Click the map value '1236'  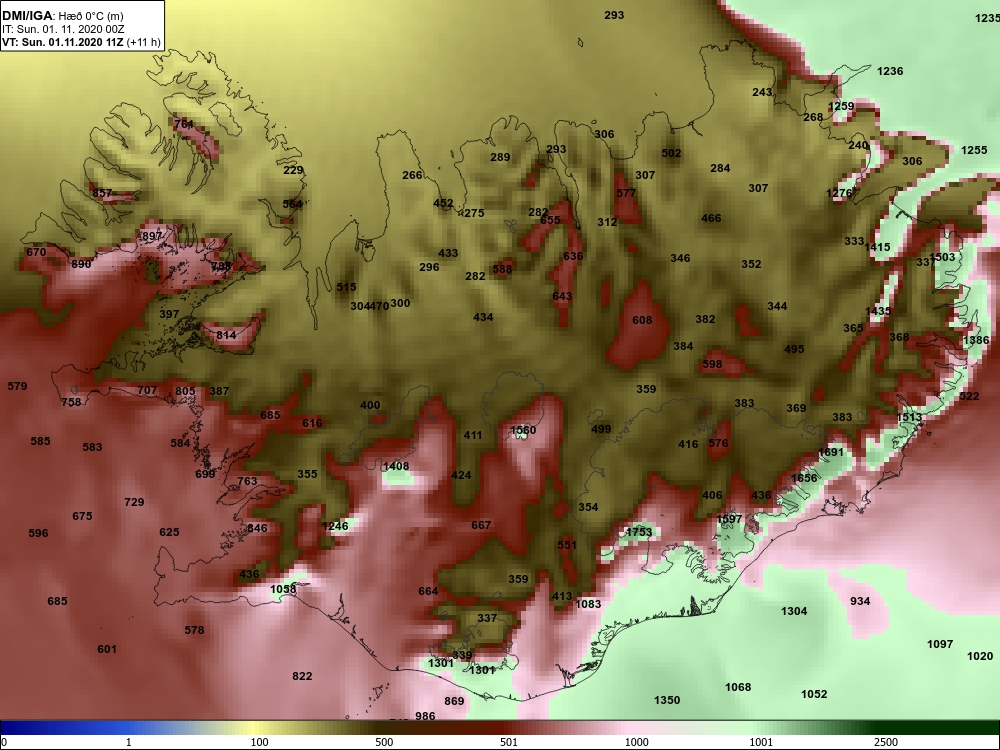890,71
